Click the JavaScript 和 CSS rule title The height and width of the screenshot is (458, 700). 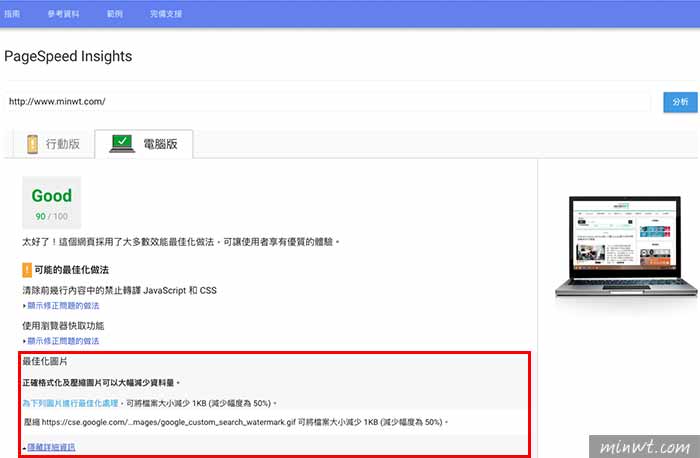coord(119,291)
